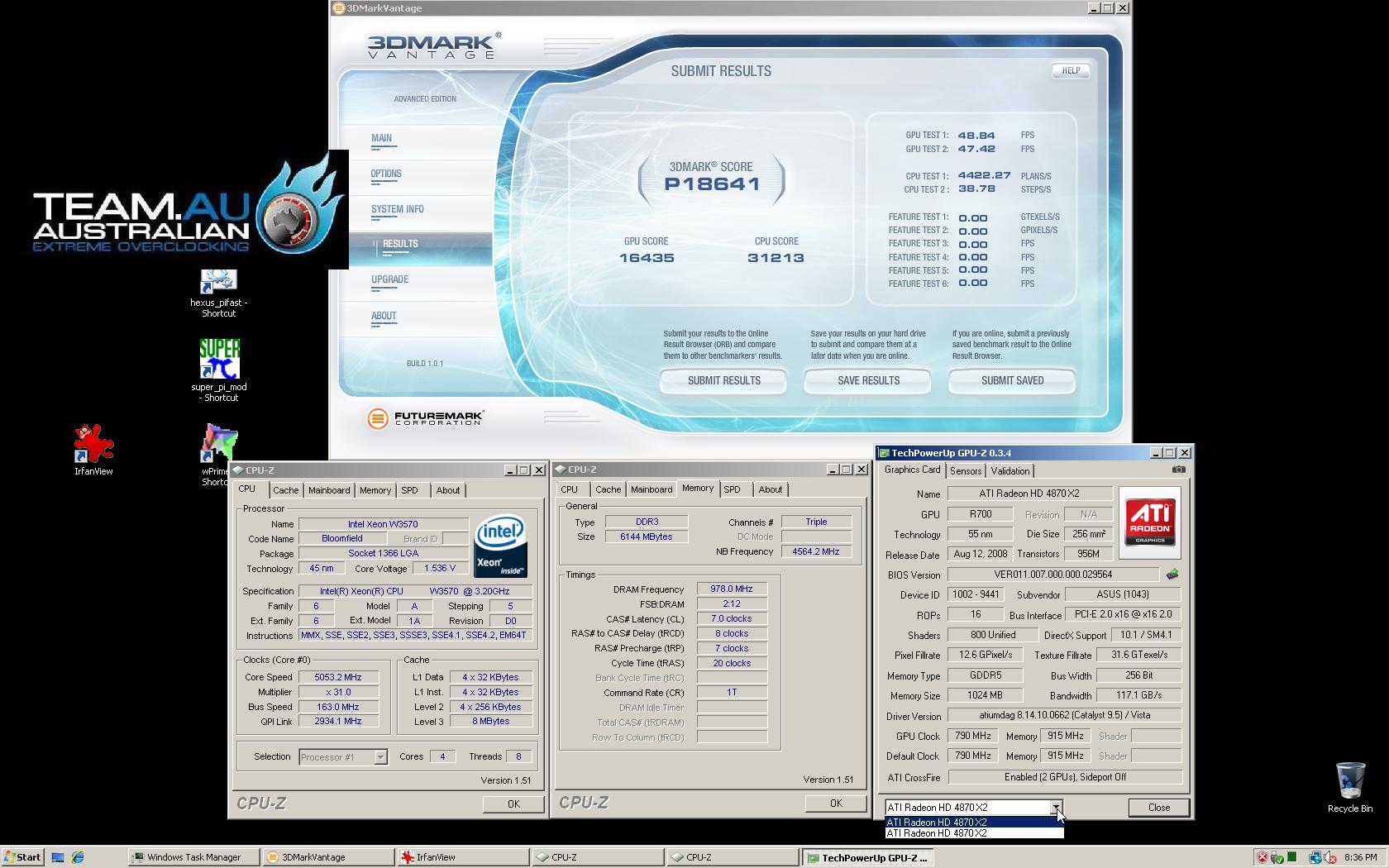Click the 3DMark Vantage logo

point(434,45)
